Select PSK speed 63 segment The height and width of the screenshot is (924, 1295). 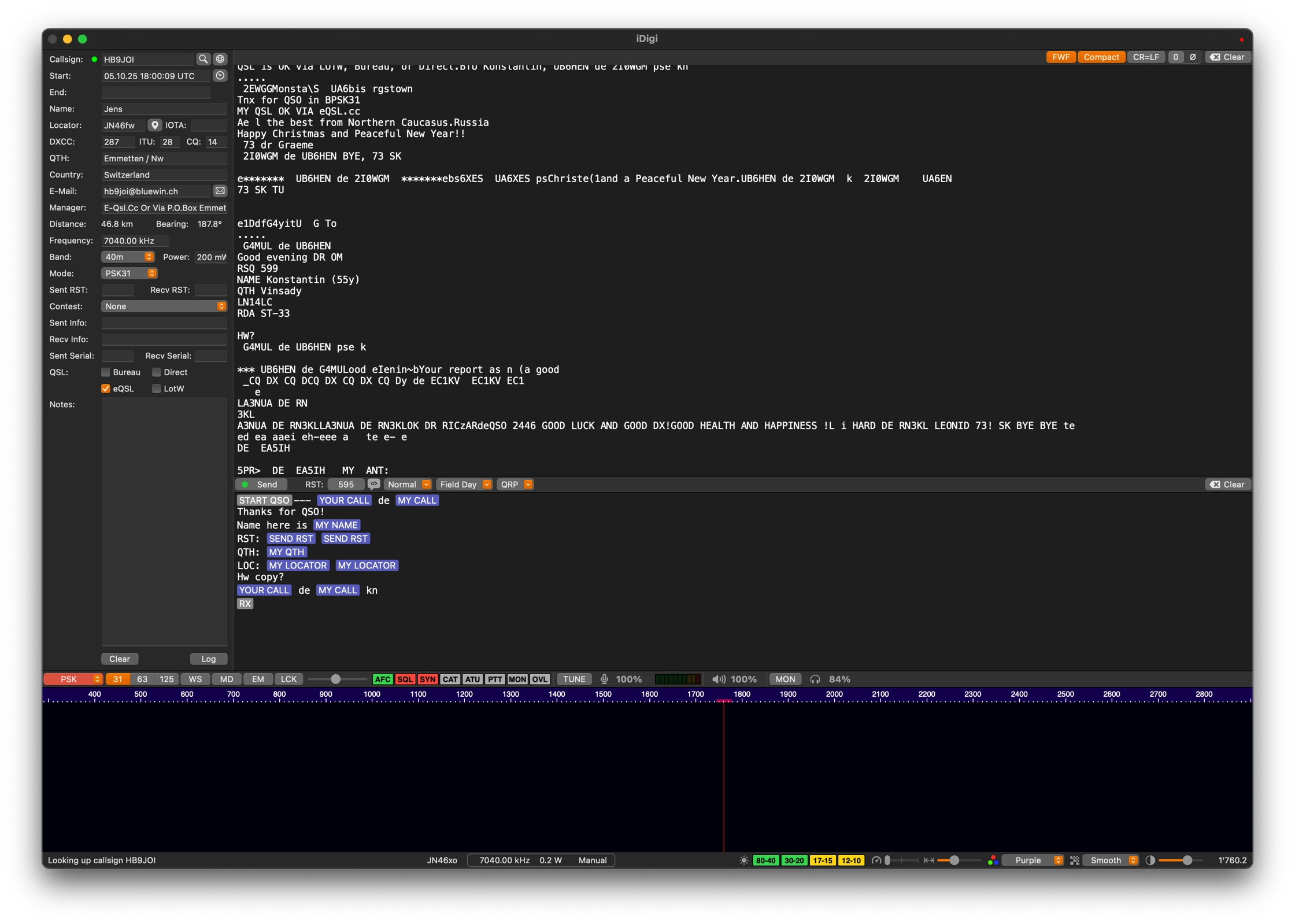click(x=142, y=679)
